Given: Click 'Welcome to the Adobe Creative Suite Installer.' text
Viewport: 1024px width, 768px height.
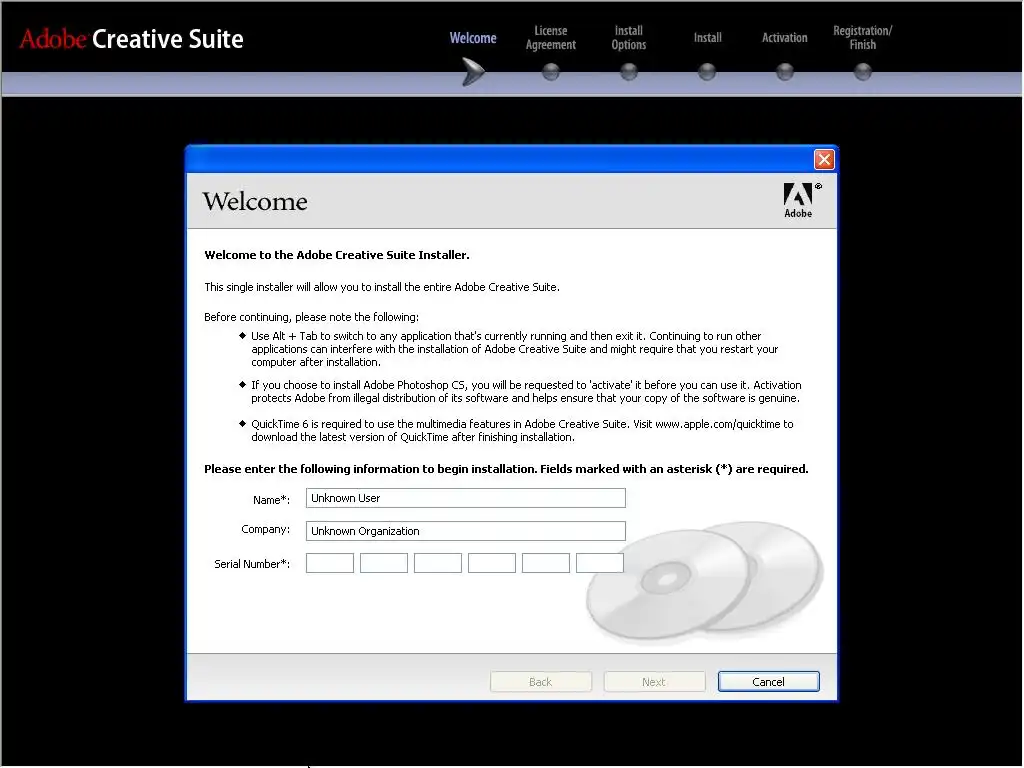Looking at the screenshot, I should point(337,255).
